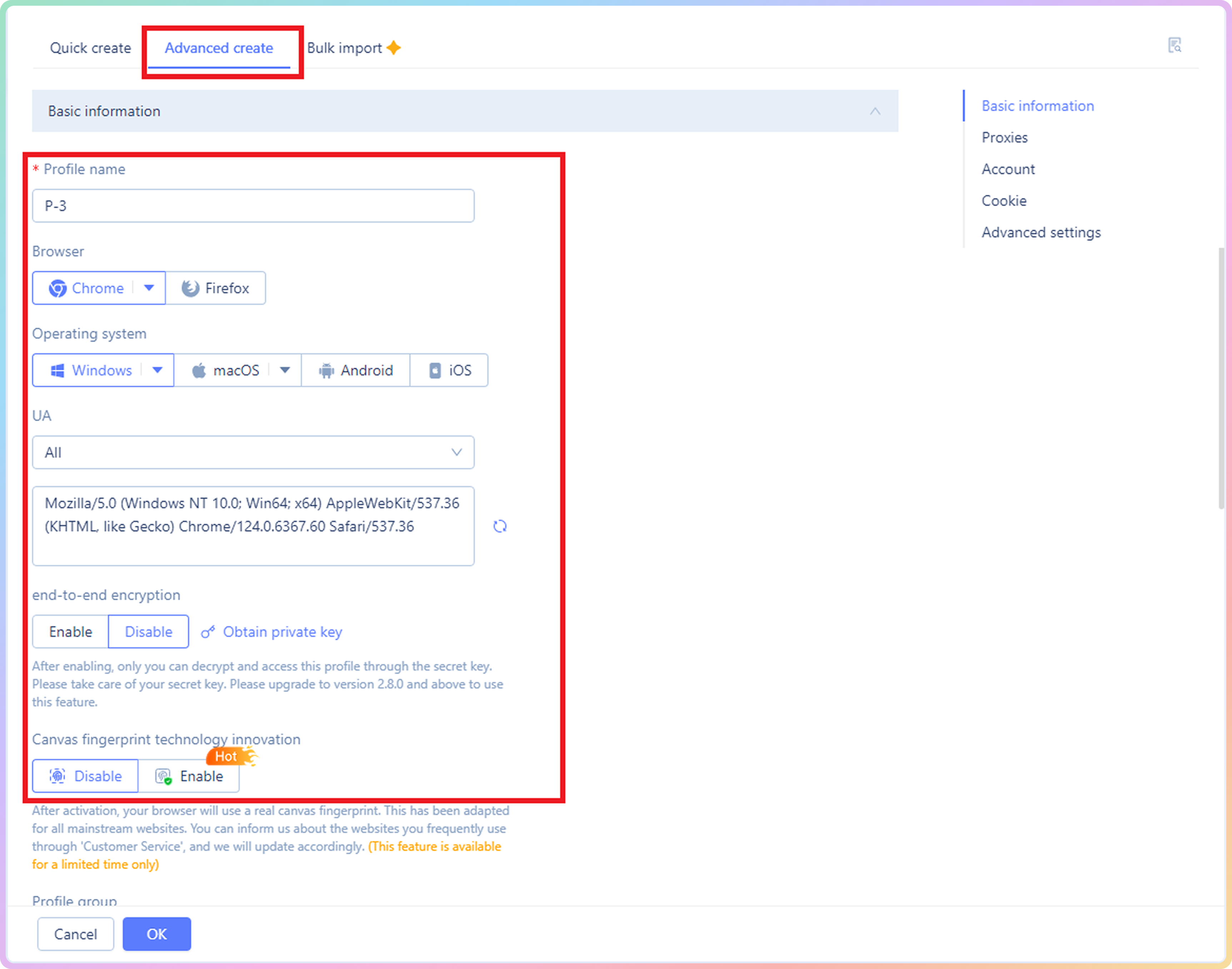Choose the Android operating system
Image resolution: width=1232 pixels, height=969 pixels.
[x=356, y=371]
